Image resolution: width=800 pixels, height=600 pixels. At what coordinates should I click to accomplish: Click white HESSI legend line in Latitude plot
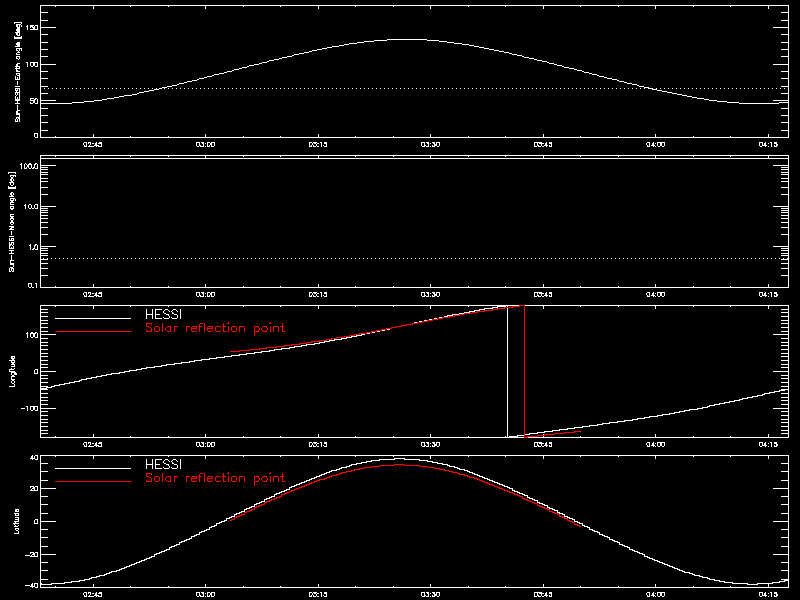[x=93, y=468]
